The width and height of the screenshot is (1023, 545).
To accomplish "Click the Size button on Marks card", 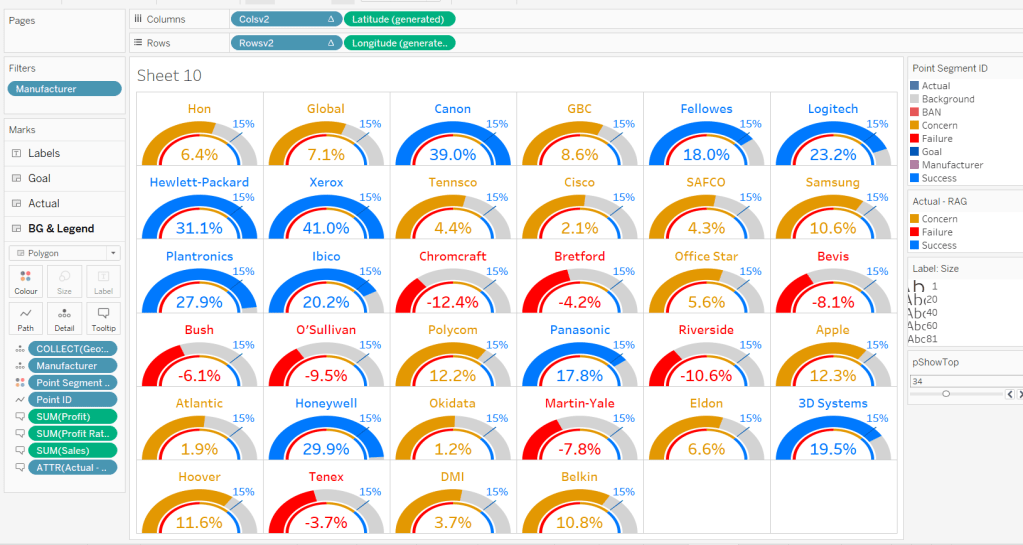I will point(65,281).
